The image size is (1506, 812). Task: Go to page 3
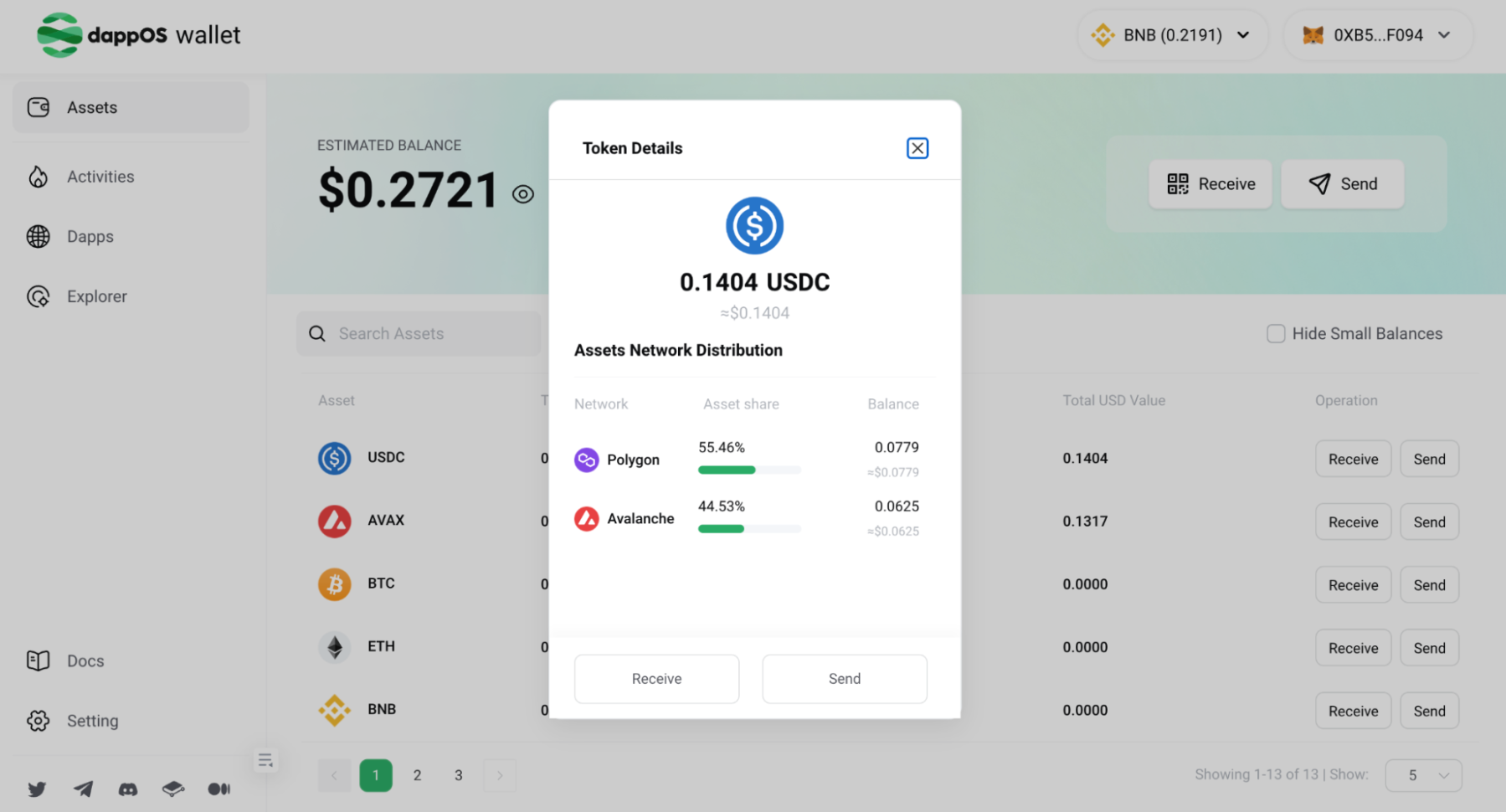tap(459, 775)
